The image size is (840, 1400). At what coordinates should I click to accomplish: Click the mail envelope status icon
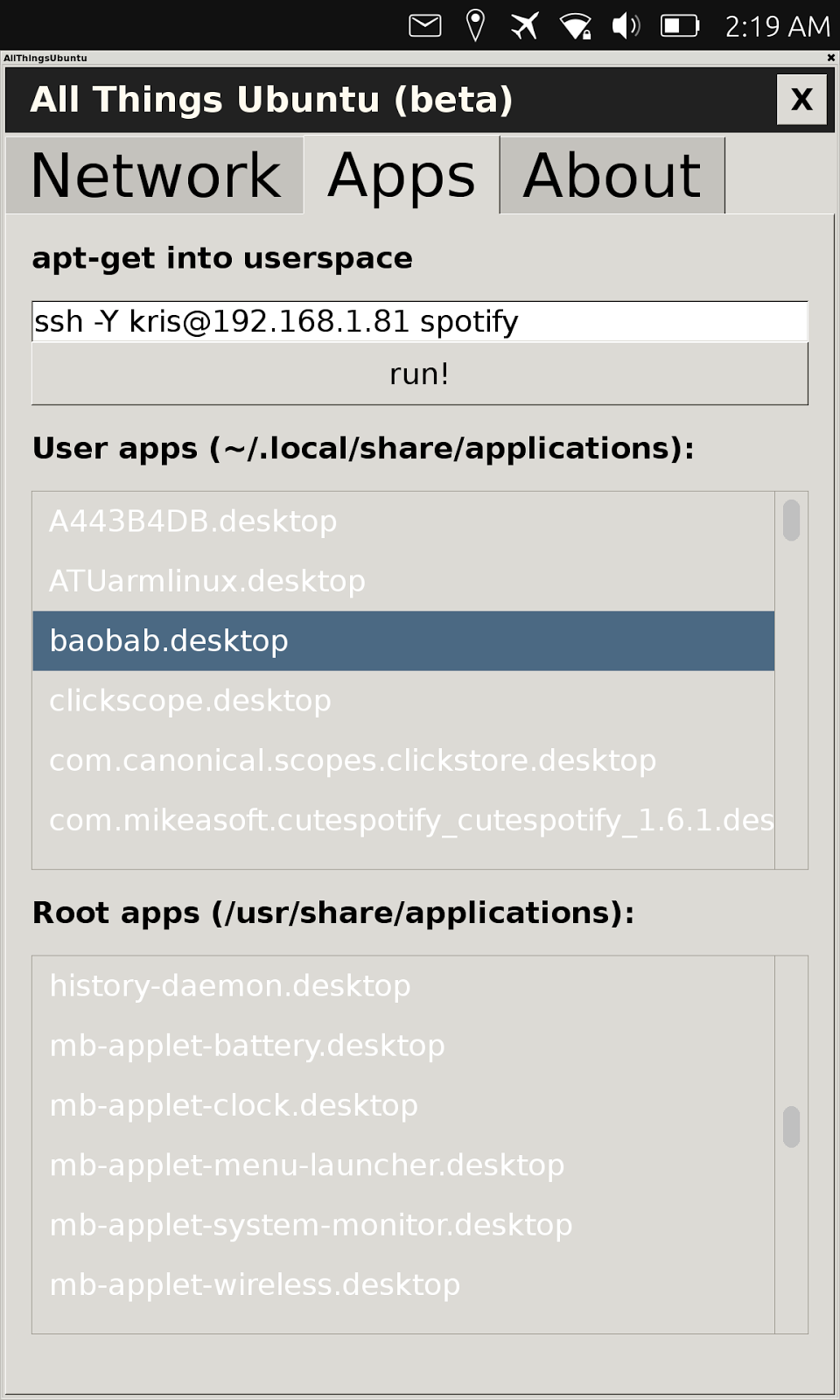coord(425,25)
